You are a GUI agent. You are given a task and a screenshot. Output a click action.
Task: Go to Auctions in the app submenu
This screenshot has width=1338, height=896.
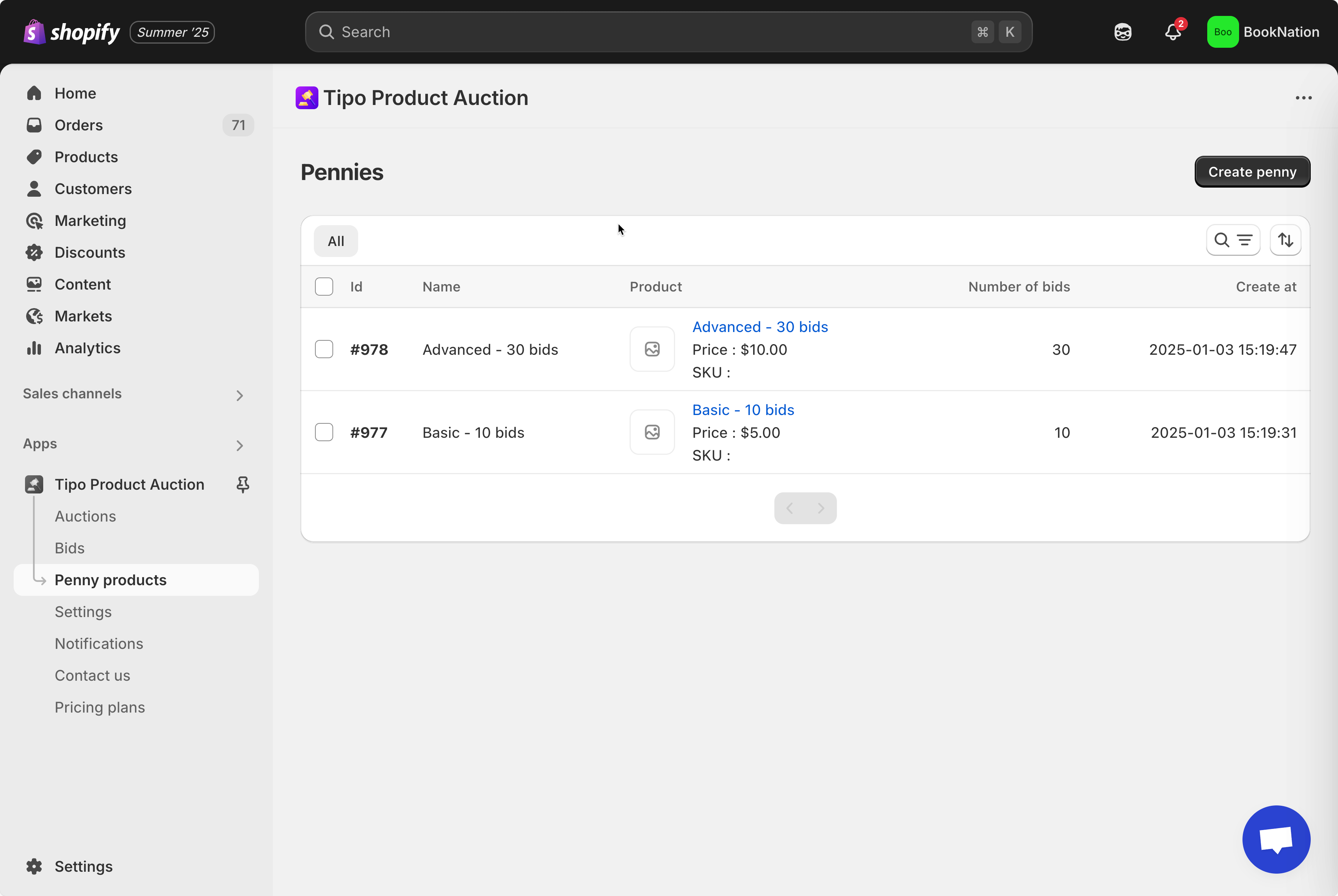(x=85, y=516)
